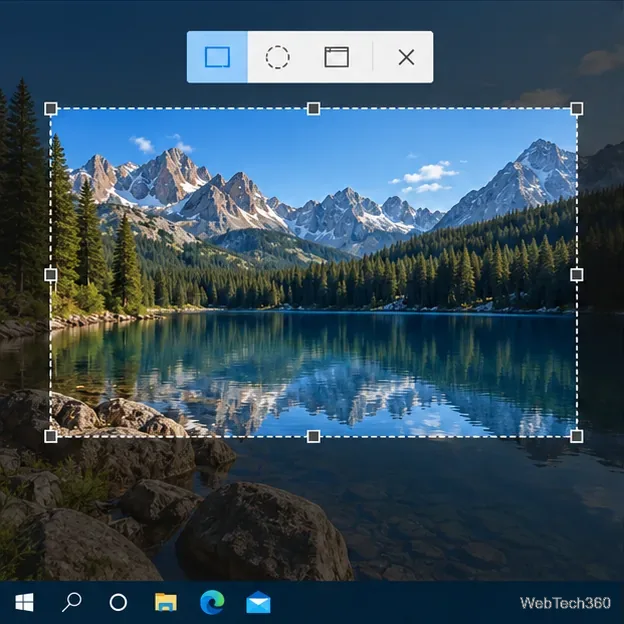Switch to window snip mode
Viewport: 624px width, 624px height.
point(337,57)
